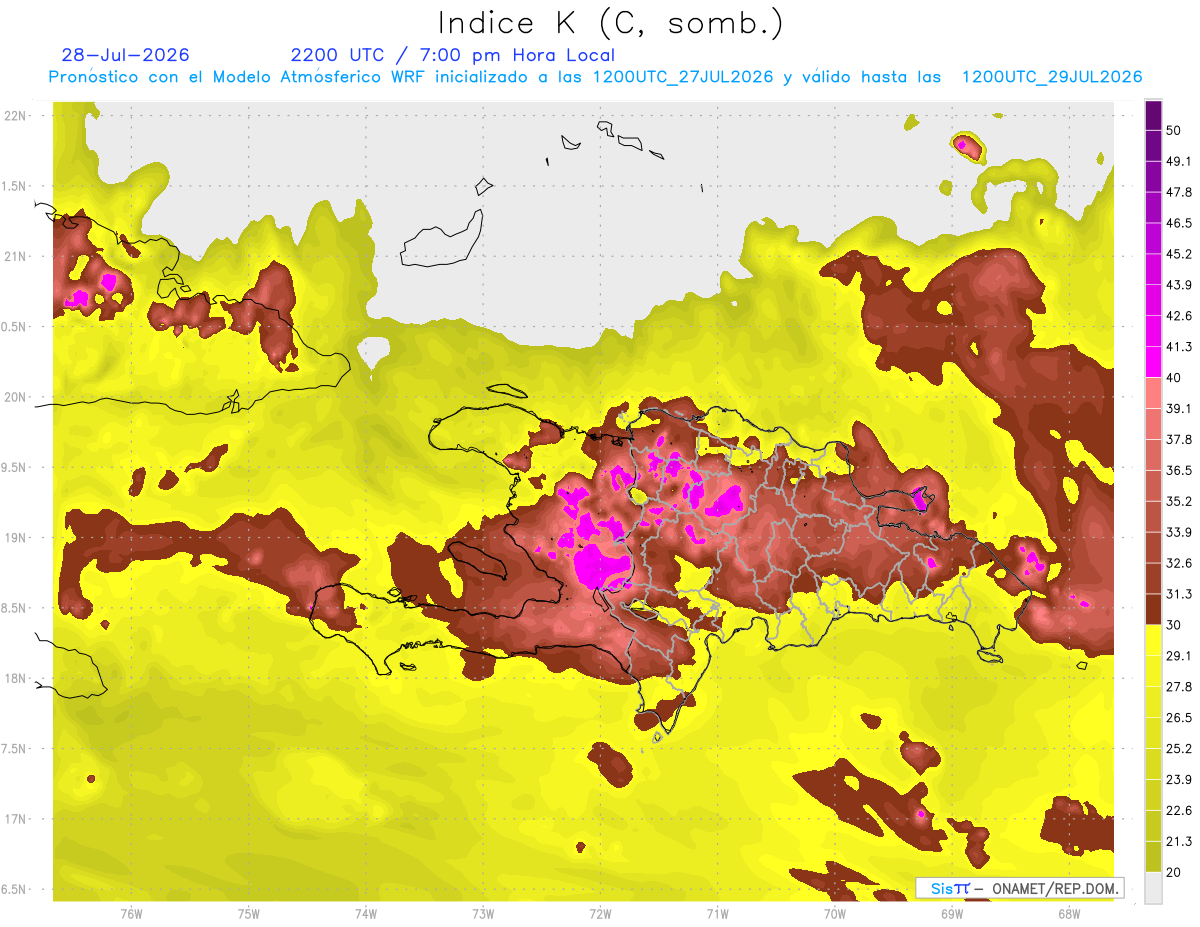Click the "70W" longitude axis label
This screenshot has height=927, width=1200.
835,913
